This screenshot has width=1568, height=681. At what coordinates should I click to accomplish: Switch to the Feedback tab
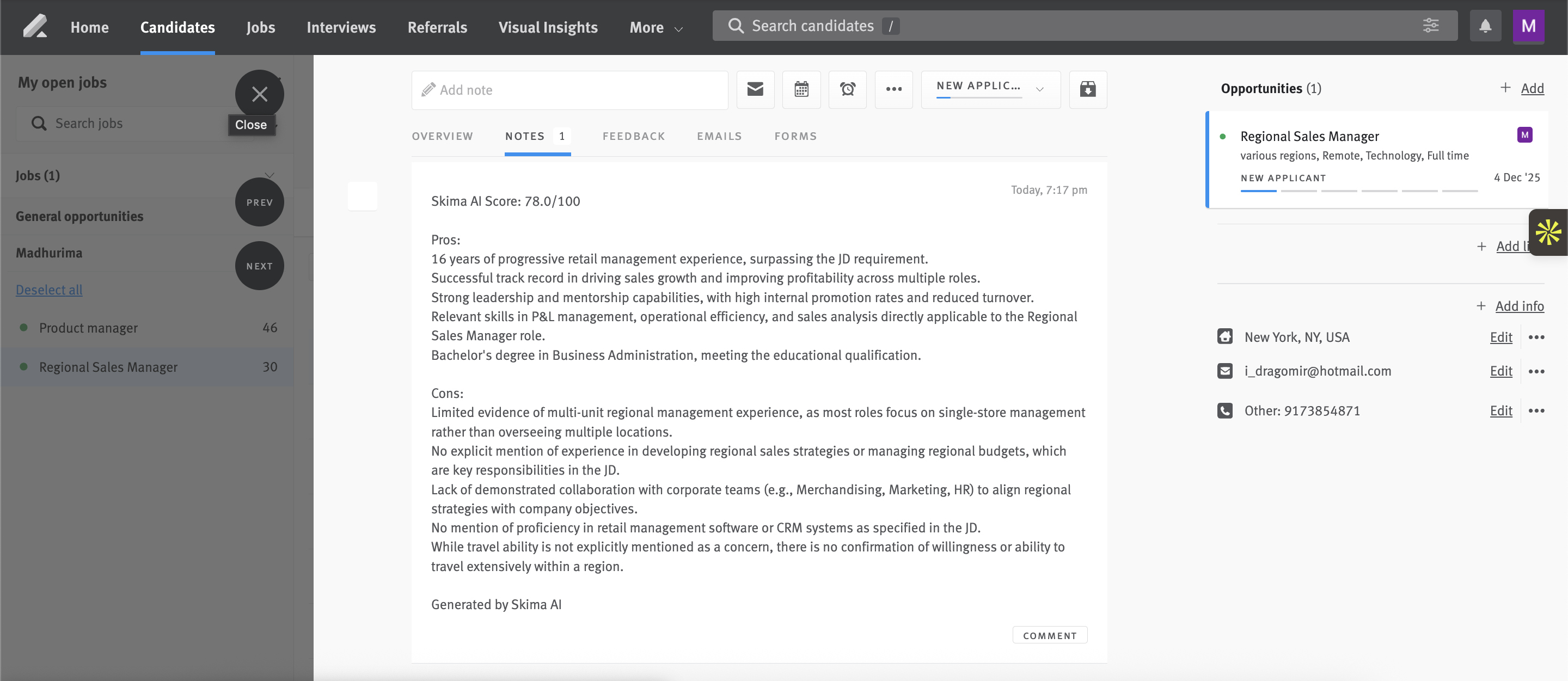pyautogui.click(x=633, y=136)
